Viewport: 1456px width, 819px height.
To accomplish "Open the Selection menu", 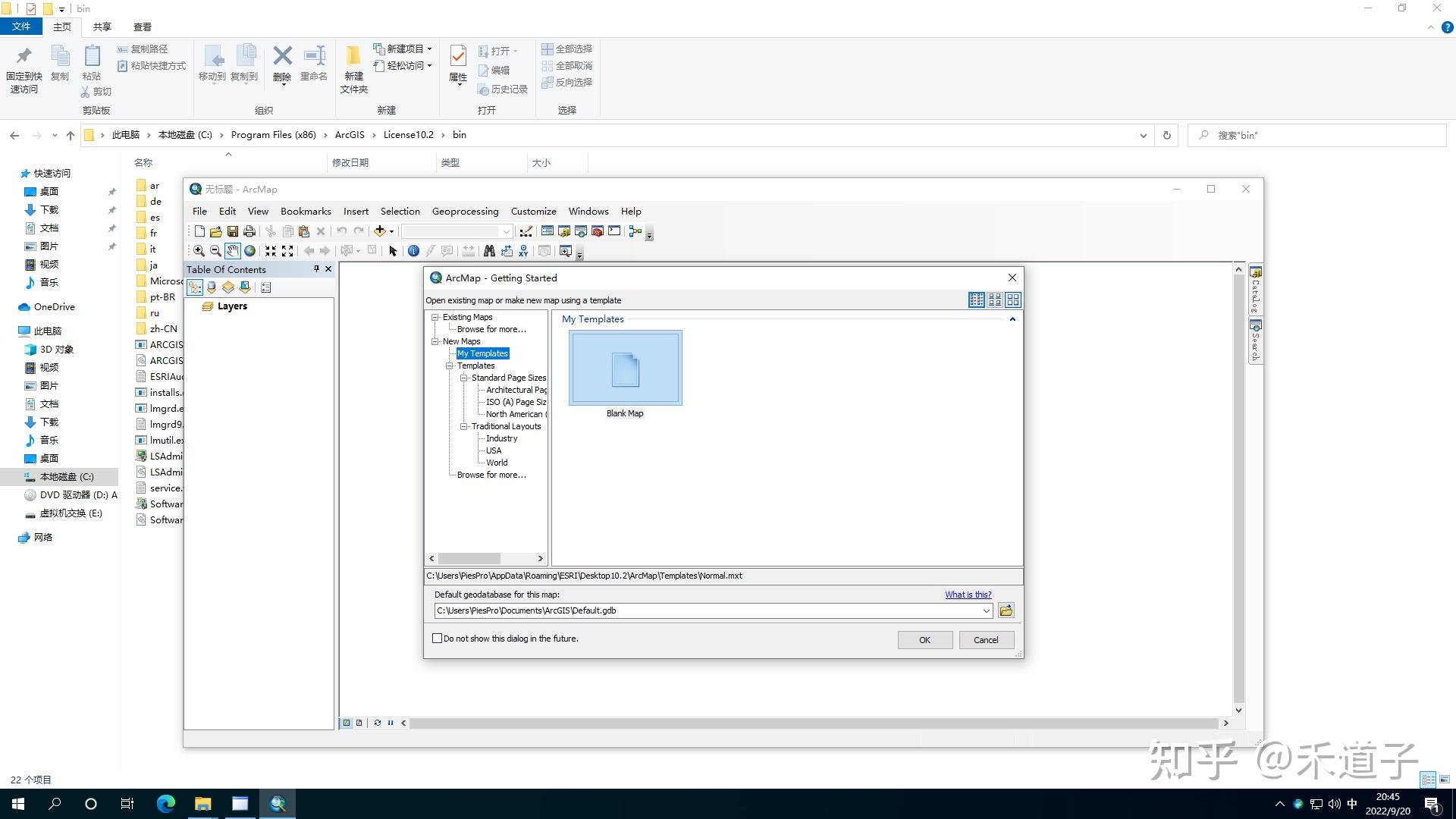I will click(x=400, y=212).
